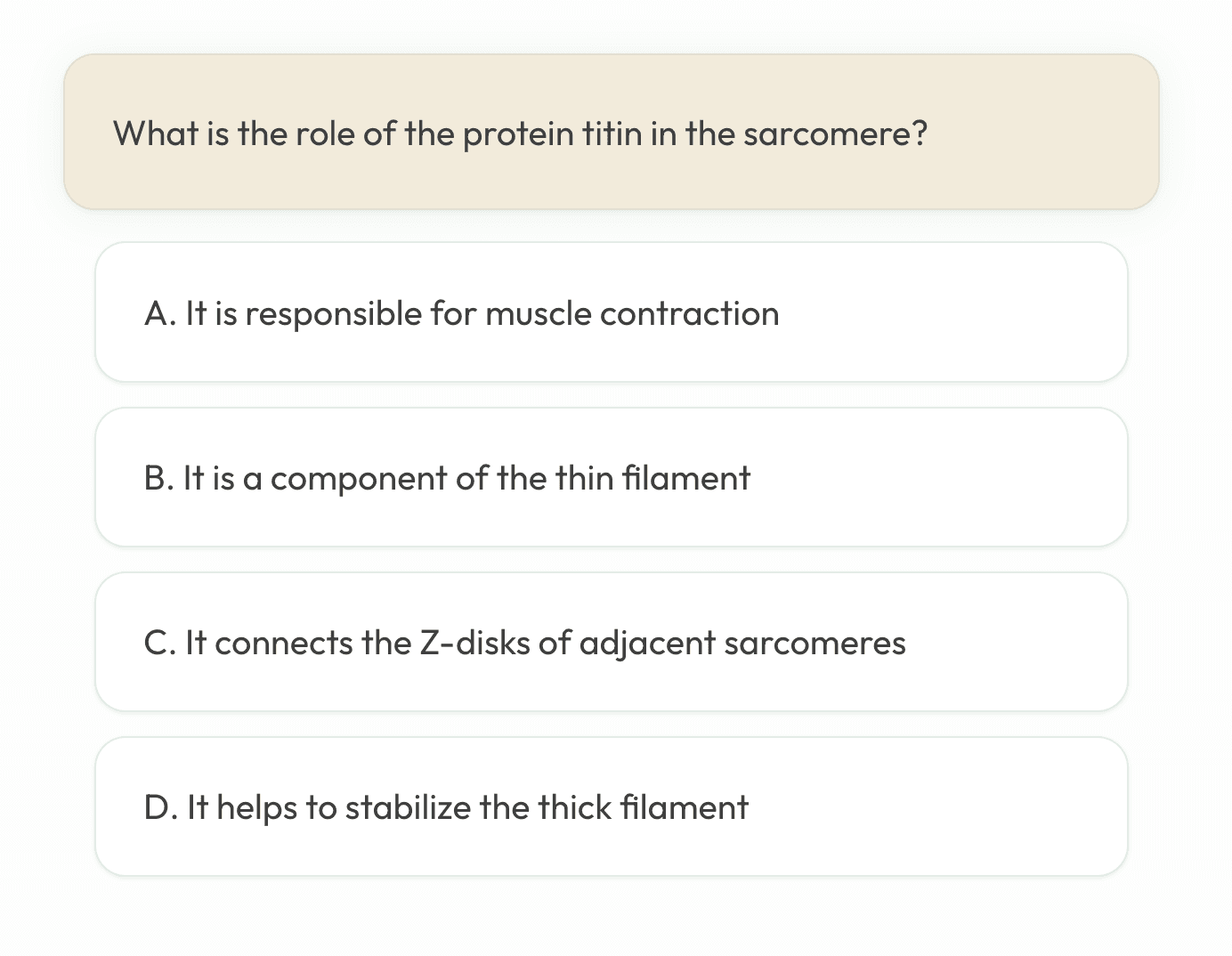Click the question text about protein titin

point(520,134)
